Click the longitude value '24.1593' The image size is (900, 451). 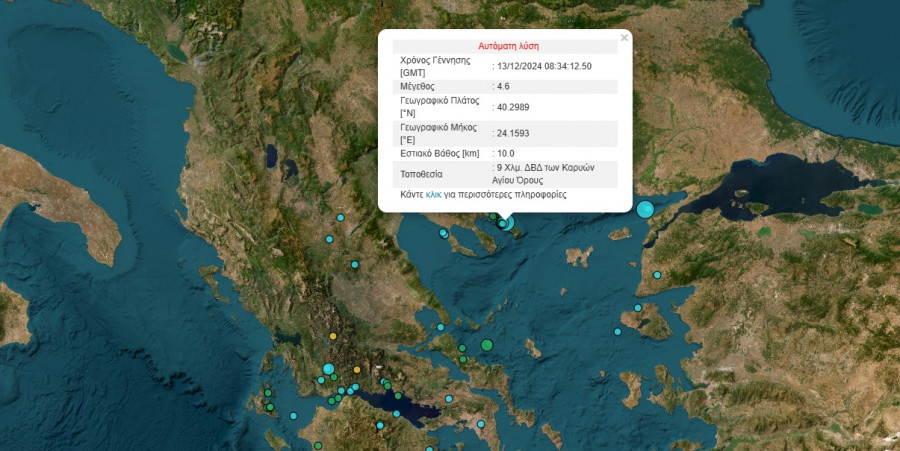pyautogui.click(x=513, y=133)
